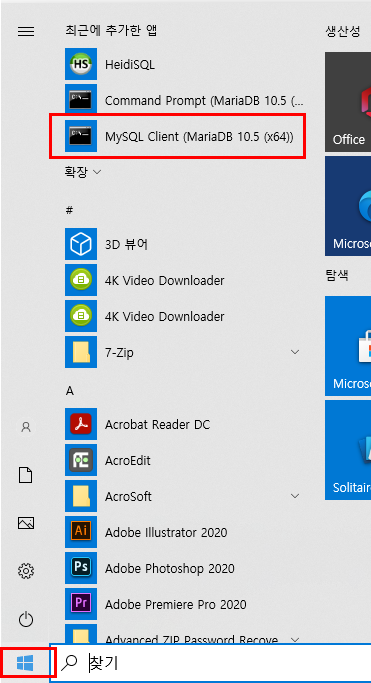Open Settings gear in sidebar

[26, 571]
